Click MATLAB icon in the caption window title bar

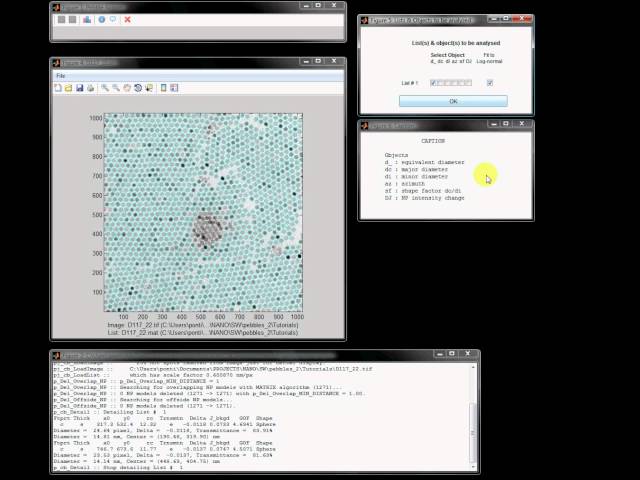coord(365,125)
